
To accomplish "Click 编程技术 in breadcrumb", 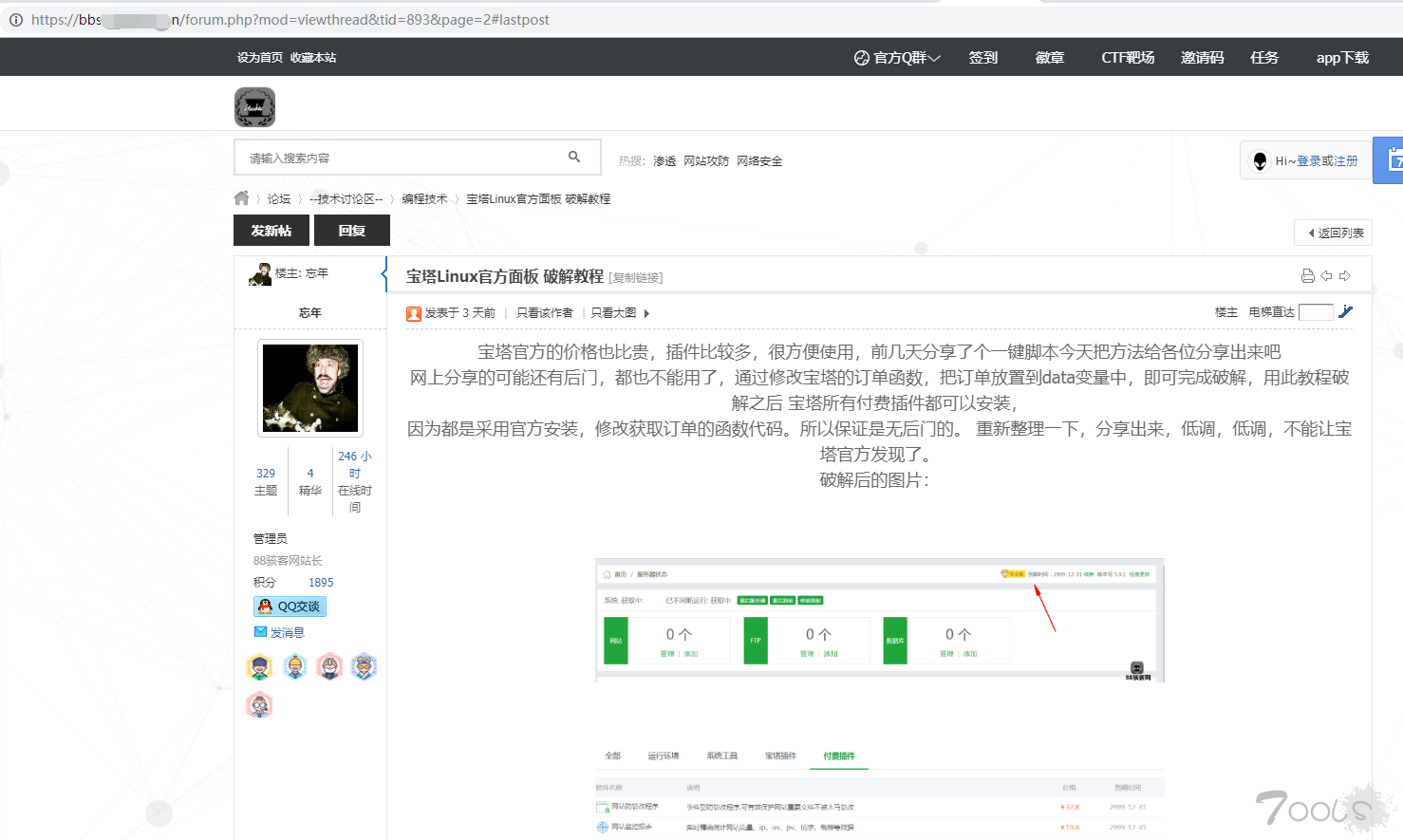I will coord(424,199).
